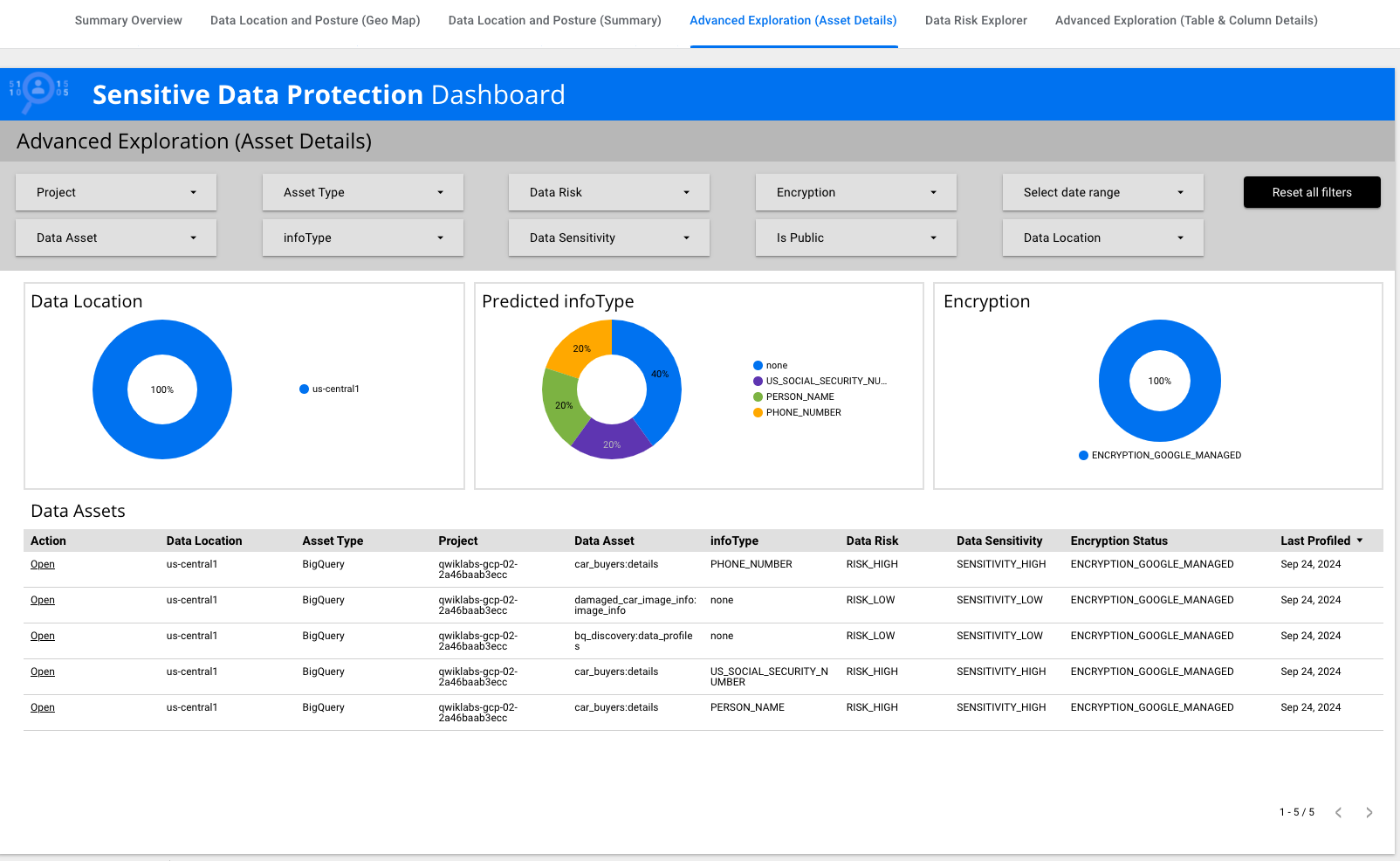1400x861 pixels.
Task: Click us-central1 legend swatch
Action: (x=304, y=389)
